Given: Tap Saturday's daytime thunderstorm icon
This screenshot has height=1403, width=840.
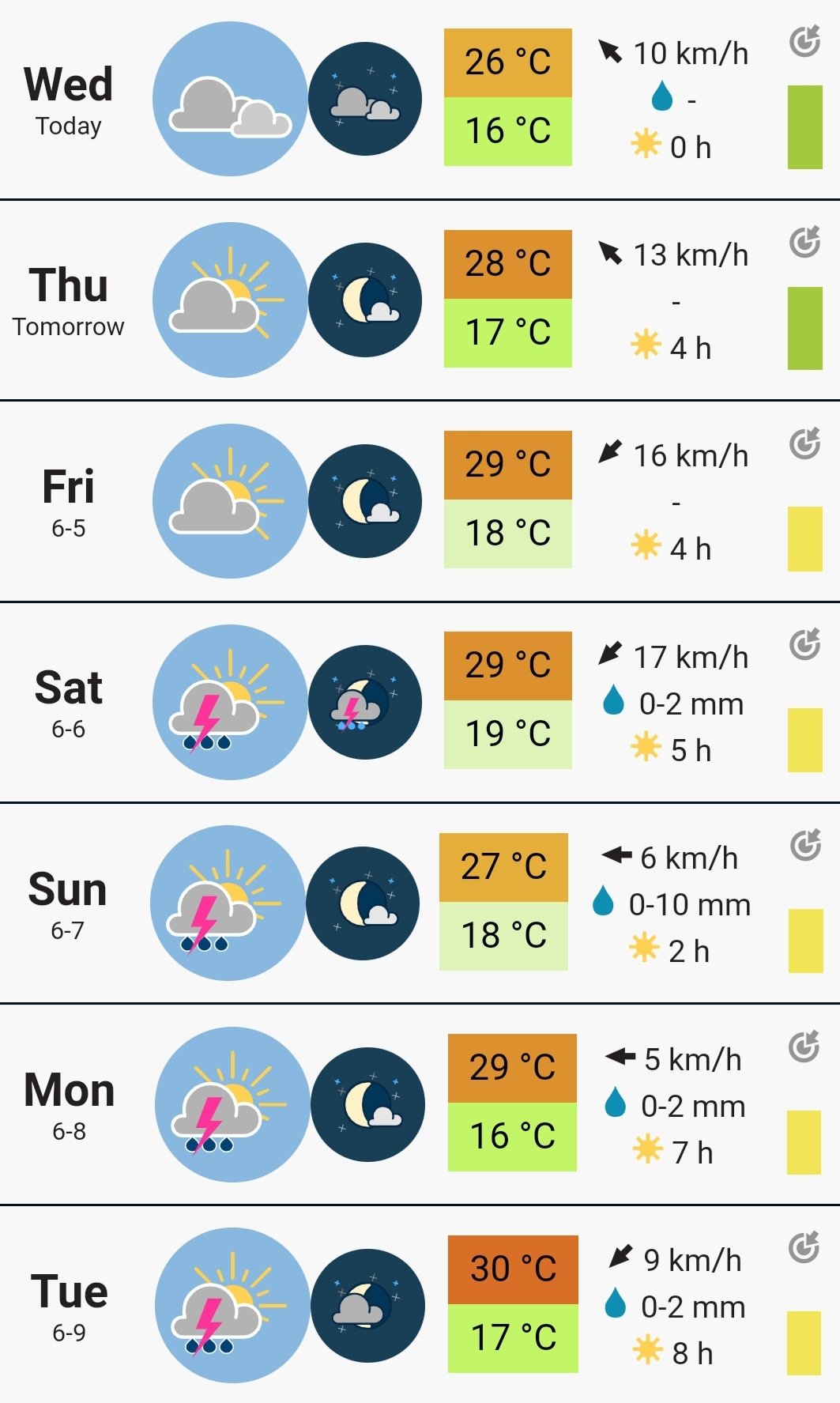Looking at the screenshot, I should click(x=229, y=702).
